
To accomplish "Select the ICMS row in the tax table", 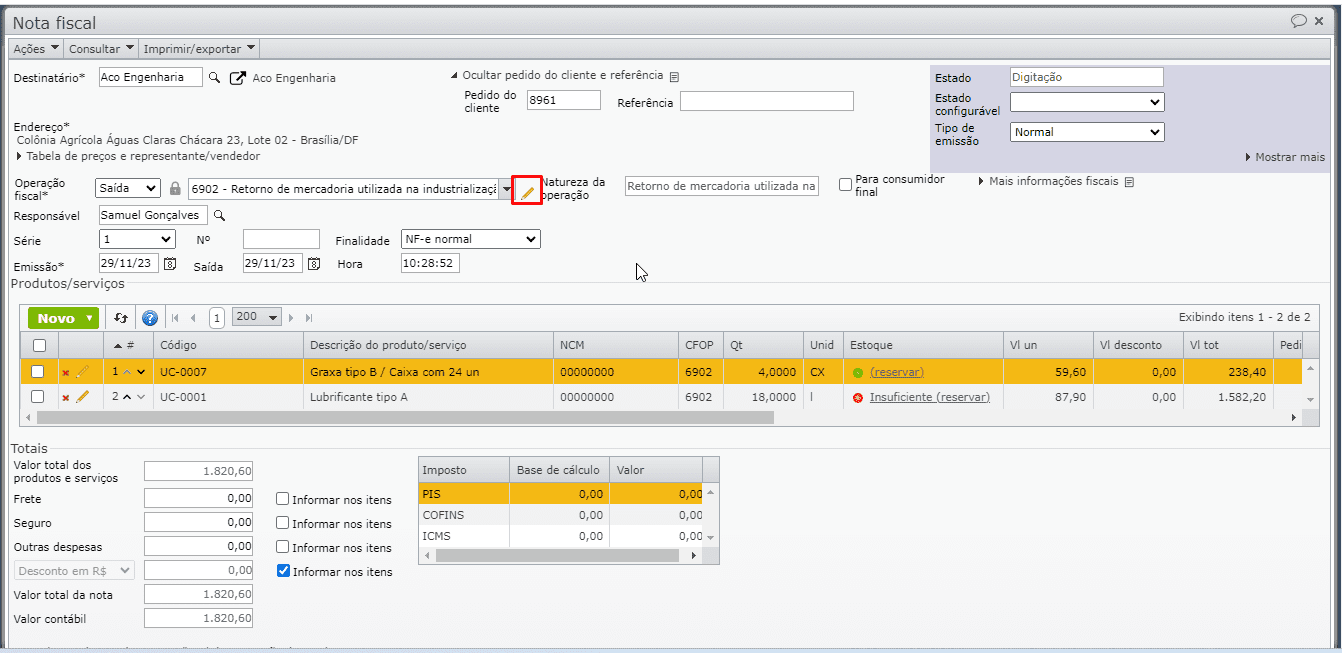I will [x=561, y=536].
